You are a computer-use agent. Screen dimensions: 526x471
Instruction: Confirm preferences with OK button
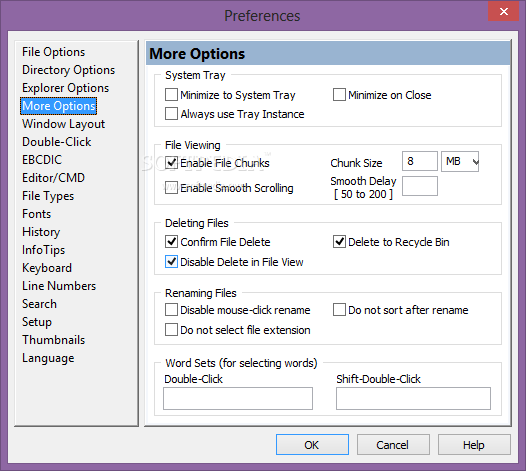tap(312, 445)
